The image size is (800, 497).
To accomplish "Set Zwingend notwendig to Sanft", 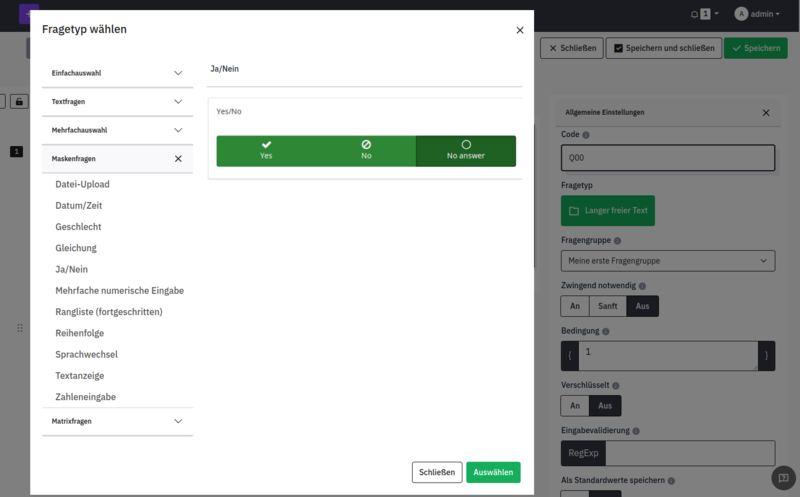I will coord(608,307).
